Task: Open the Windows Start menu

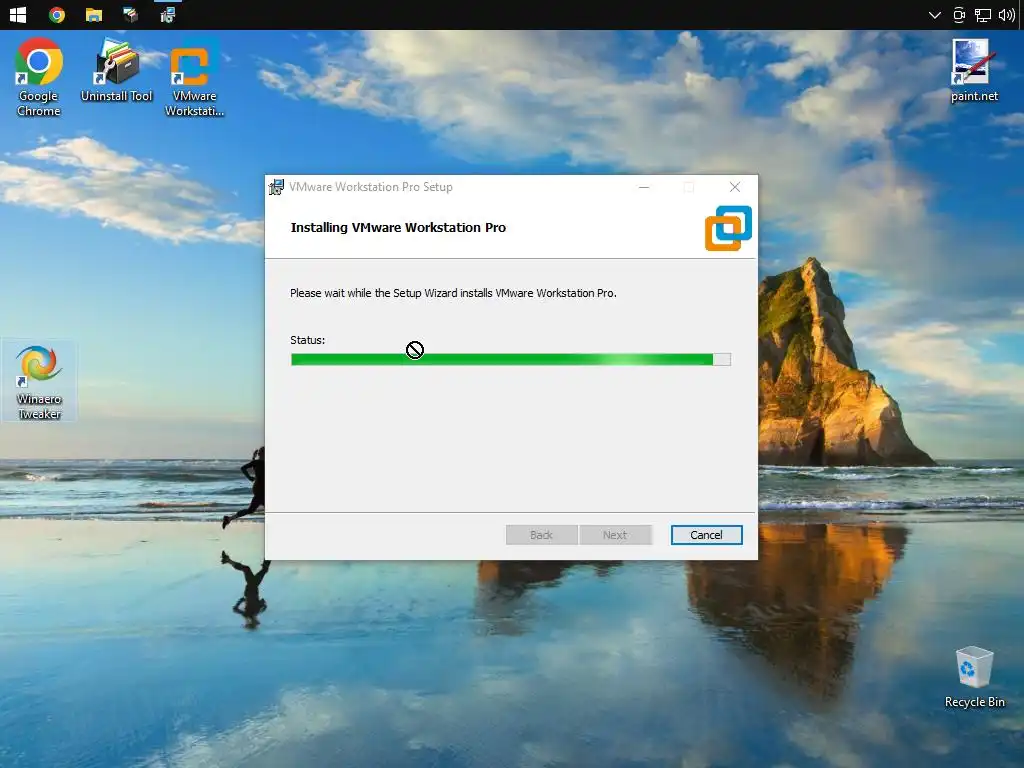Action: coord(18,14)
